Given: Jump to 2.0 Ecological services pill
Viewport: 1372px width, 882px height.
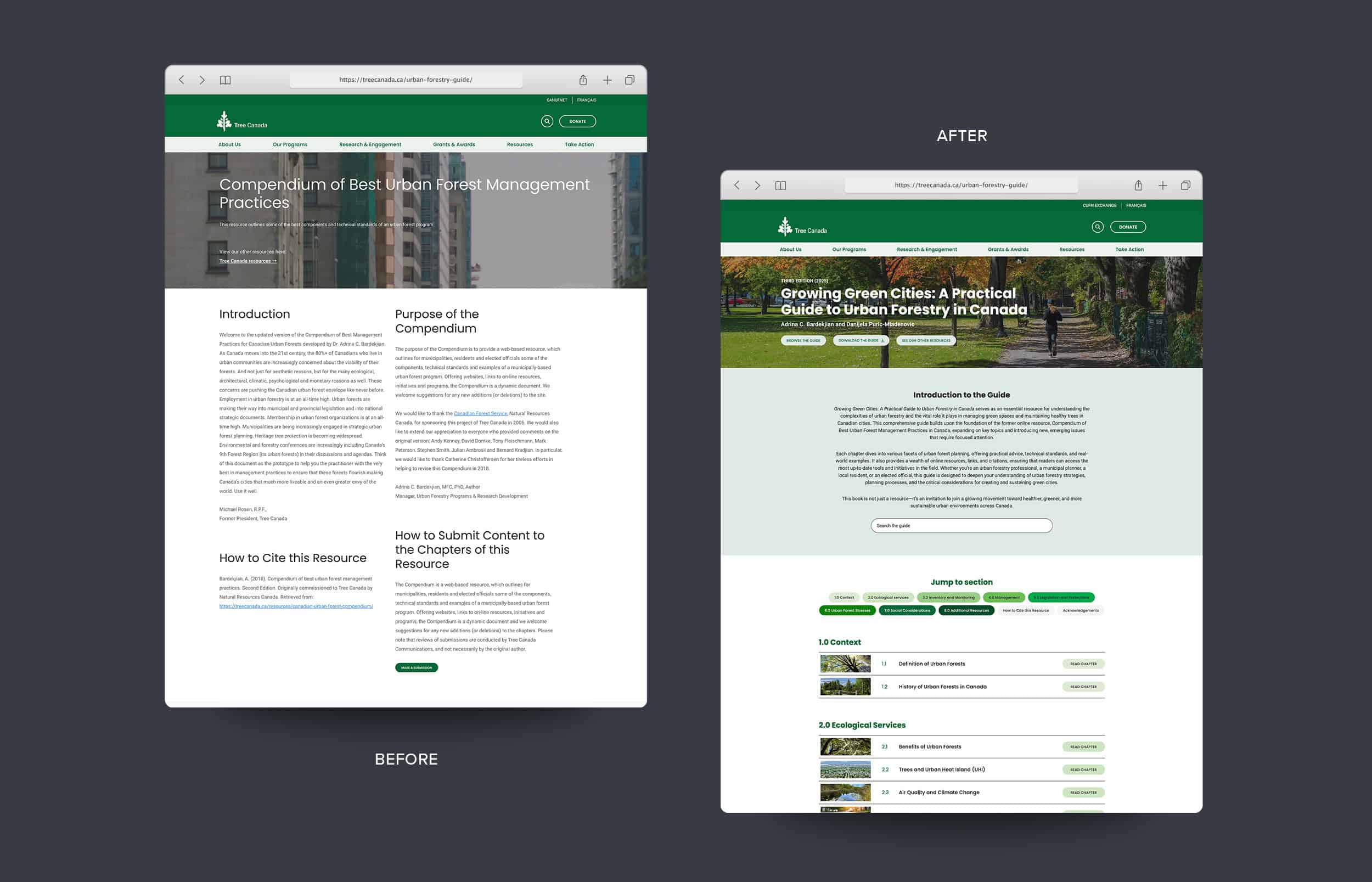Looking at the screenshot, I should click(888, 597).
